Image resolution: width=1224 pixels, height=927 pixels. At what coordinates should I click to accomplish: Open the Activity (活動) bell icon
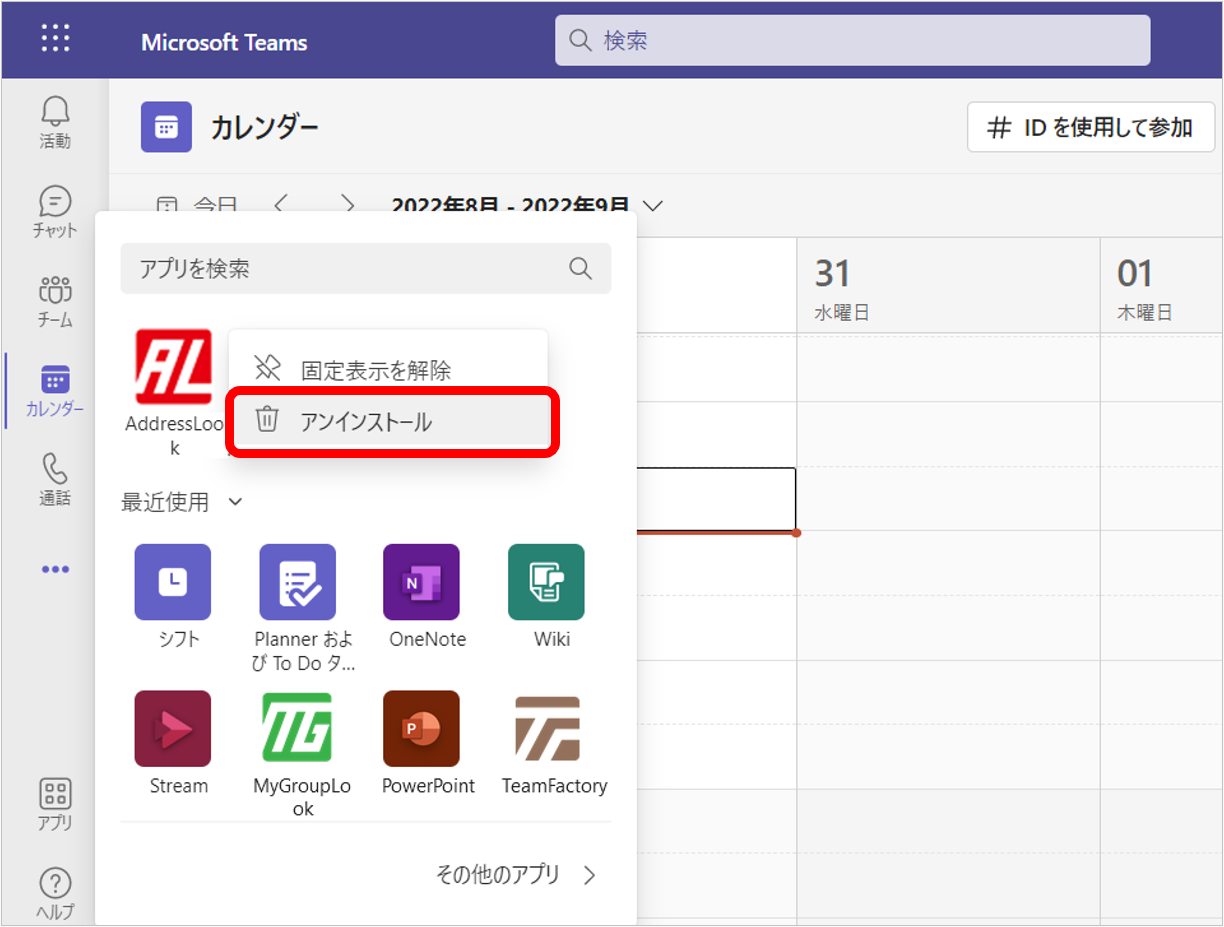55,122
